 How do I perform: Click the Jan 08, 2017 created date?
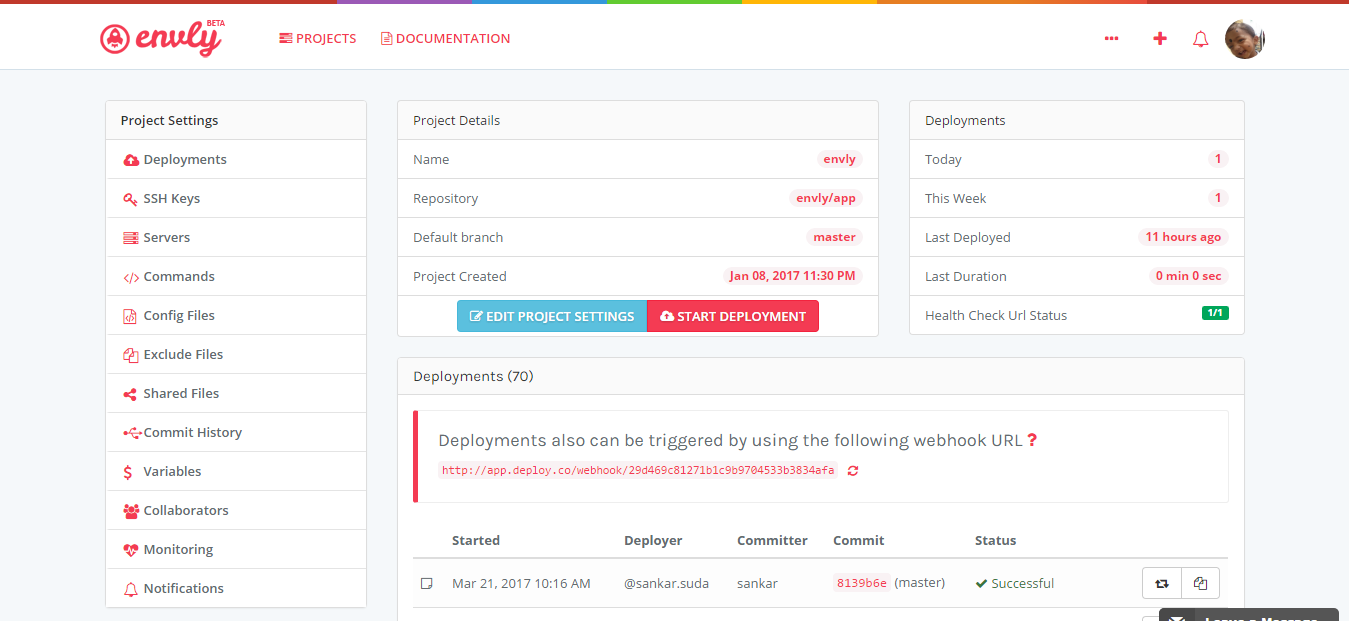tap(792, 276)
